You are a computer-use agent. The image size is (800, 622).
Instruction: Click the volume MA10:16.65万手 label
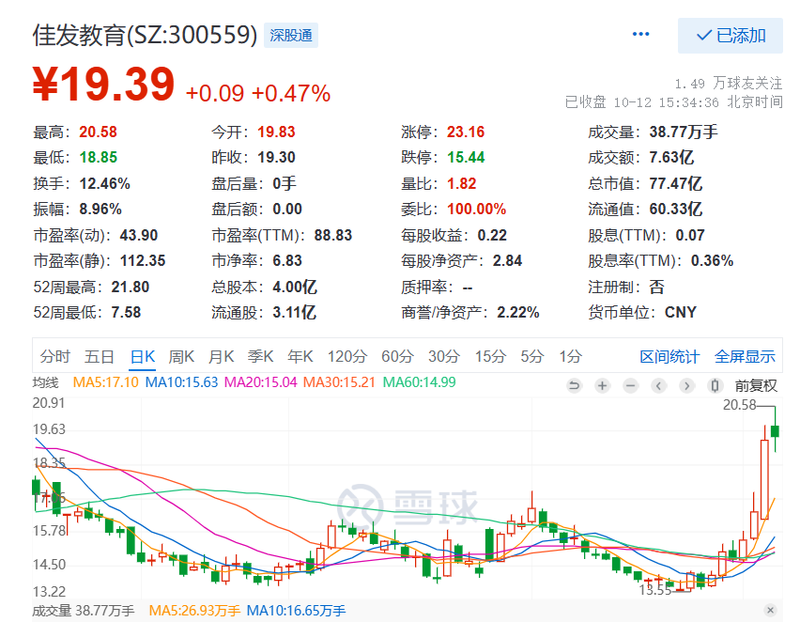tap(296, 610)
